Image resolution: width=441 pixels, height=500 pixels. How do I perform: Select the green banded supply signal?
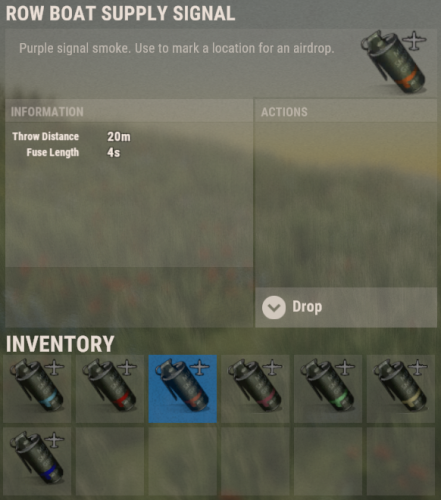[328, 389]
